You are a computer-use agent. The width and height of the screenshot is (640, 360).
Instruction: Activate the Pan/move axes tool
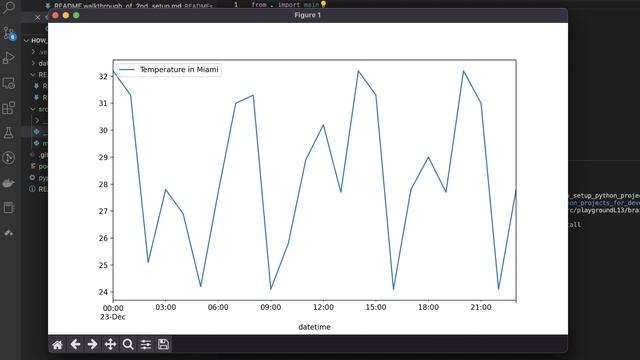click(x=110, y=344)
